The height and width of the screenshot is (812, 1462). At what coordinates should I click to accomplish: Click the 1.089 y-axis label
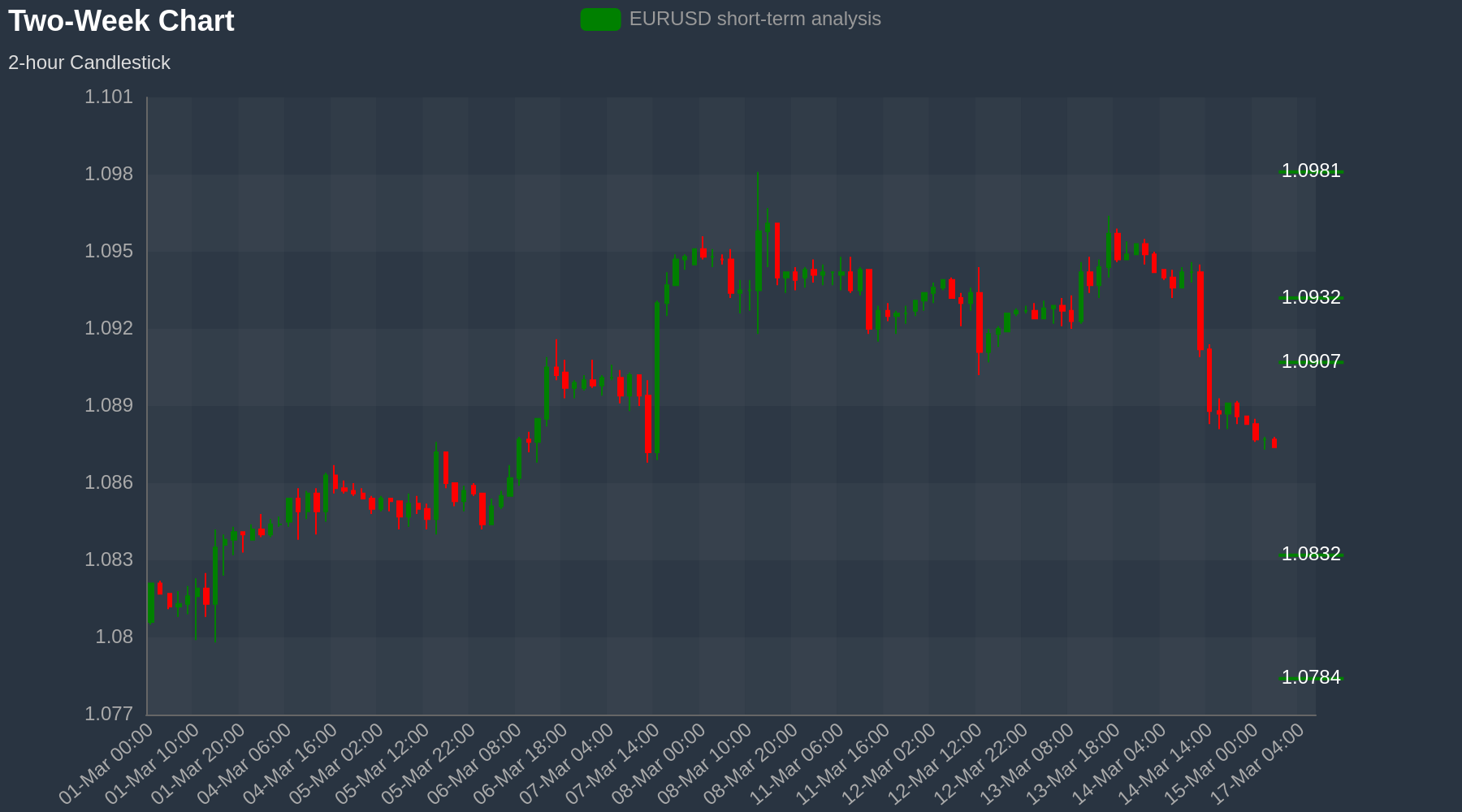pyautogui.click(x=109, y=406)
